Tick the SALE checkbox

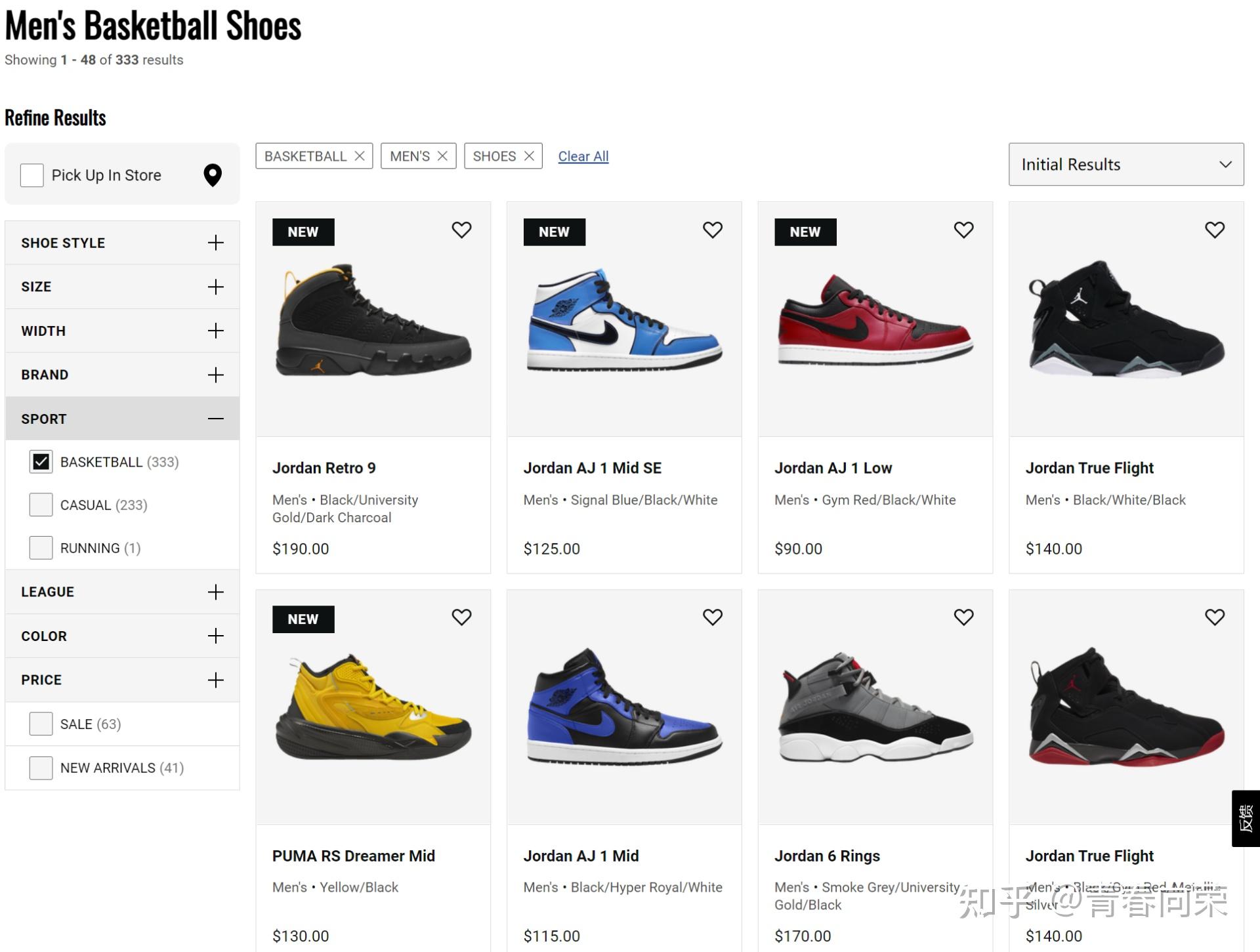pos(41,724)
